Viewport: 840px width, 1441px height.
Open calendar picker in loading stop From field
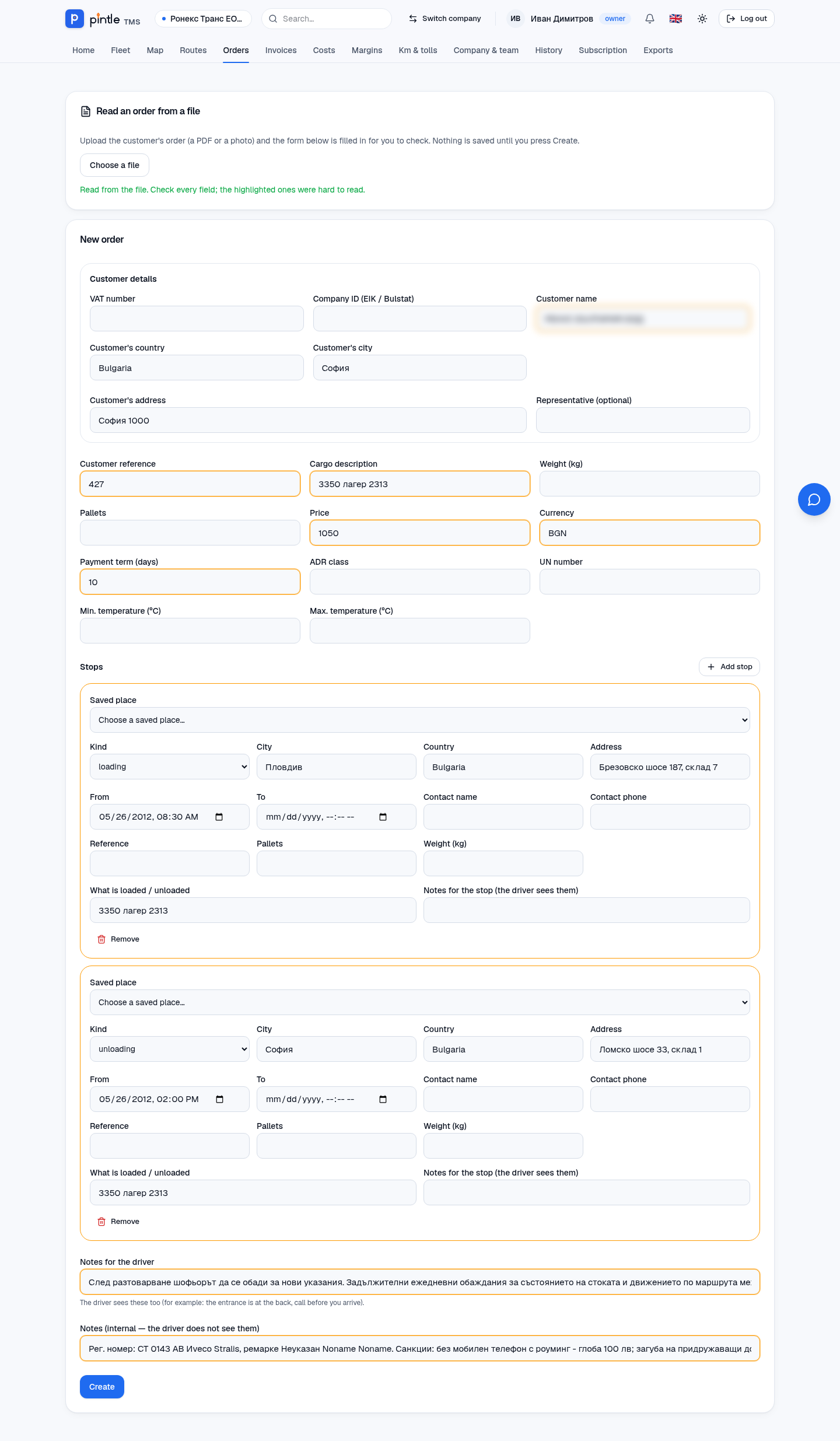(219, 817)
